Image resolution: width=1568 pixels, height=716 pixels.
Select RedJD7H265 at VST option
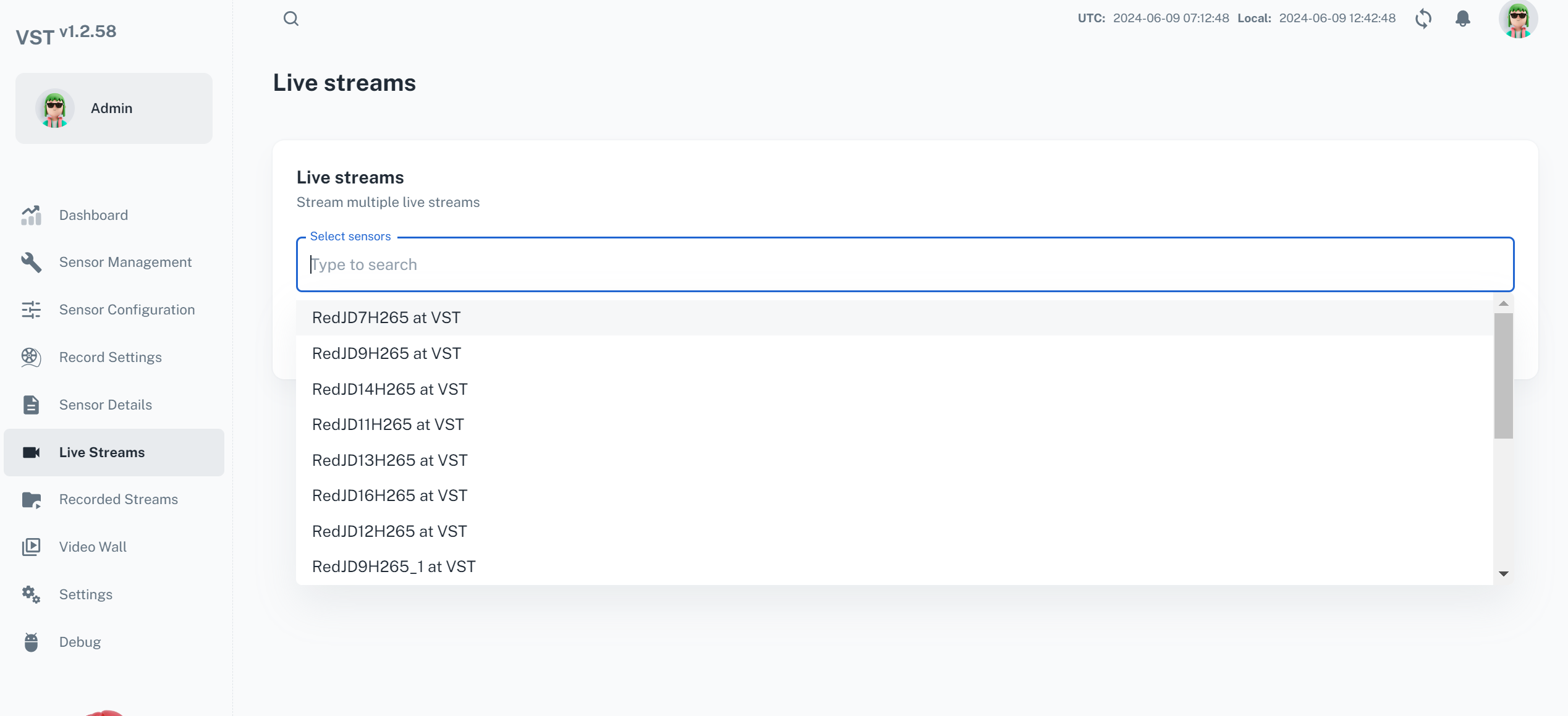[386, 318]
